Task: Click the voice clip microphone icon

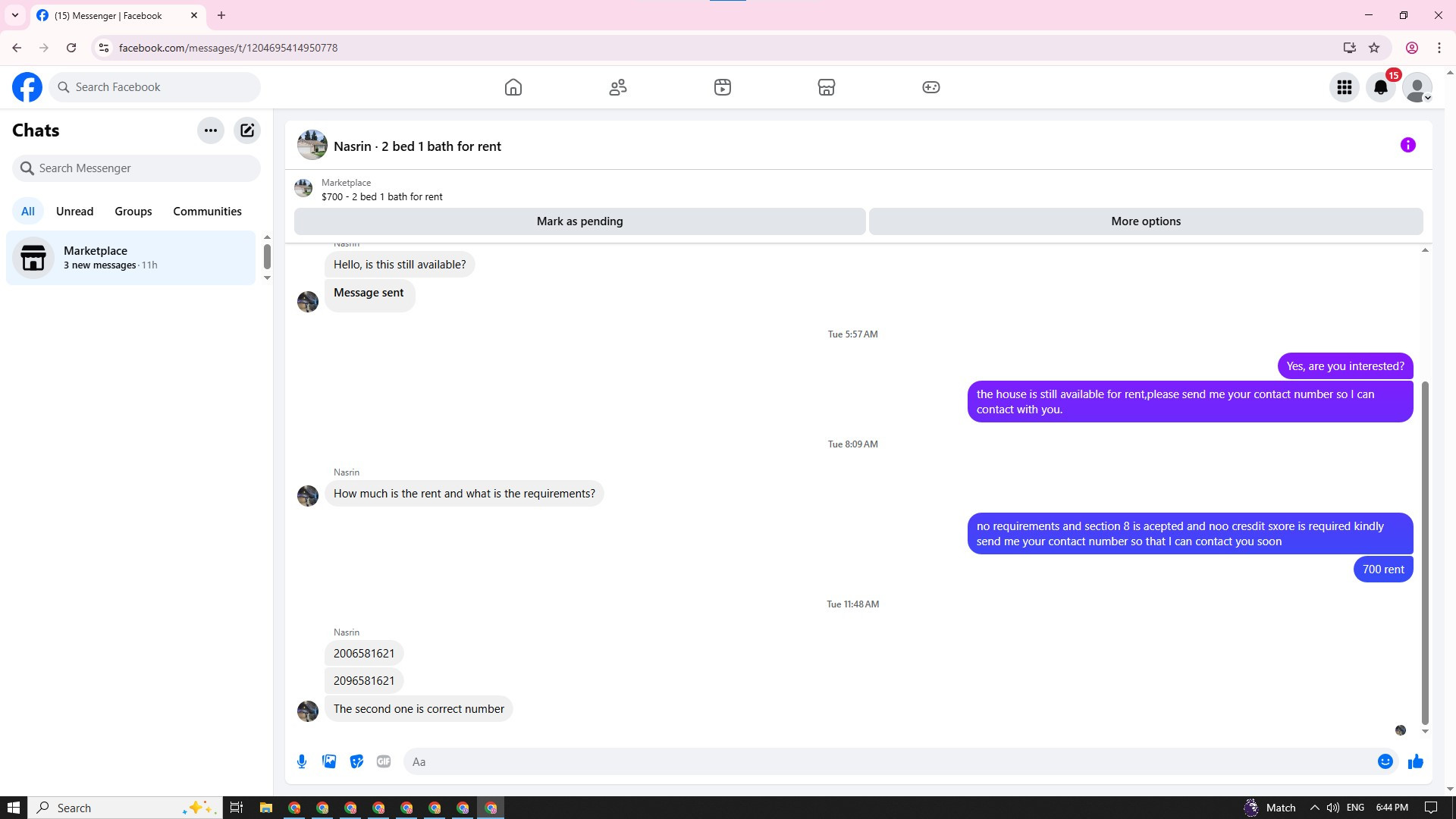Action: pyautogui.click(x=302, y=761)
